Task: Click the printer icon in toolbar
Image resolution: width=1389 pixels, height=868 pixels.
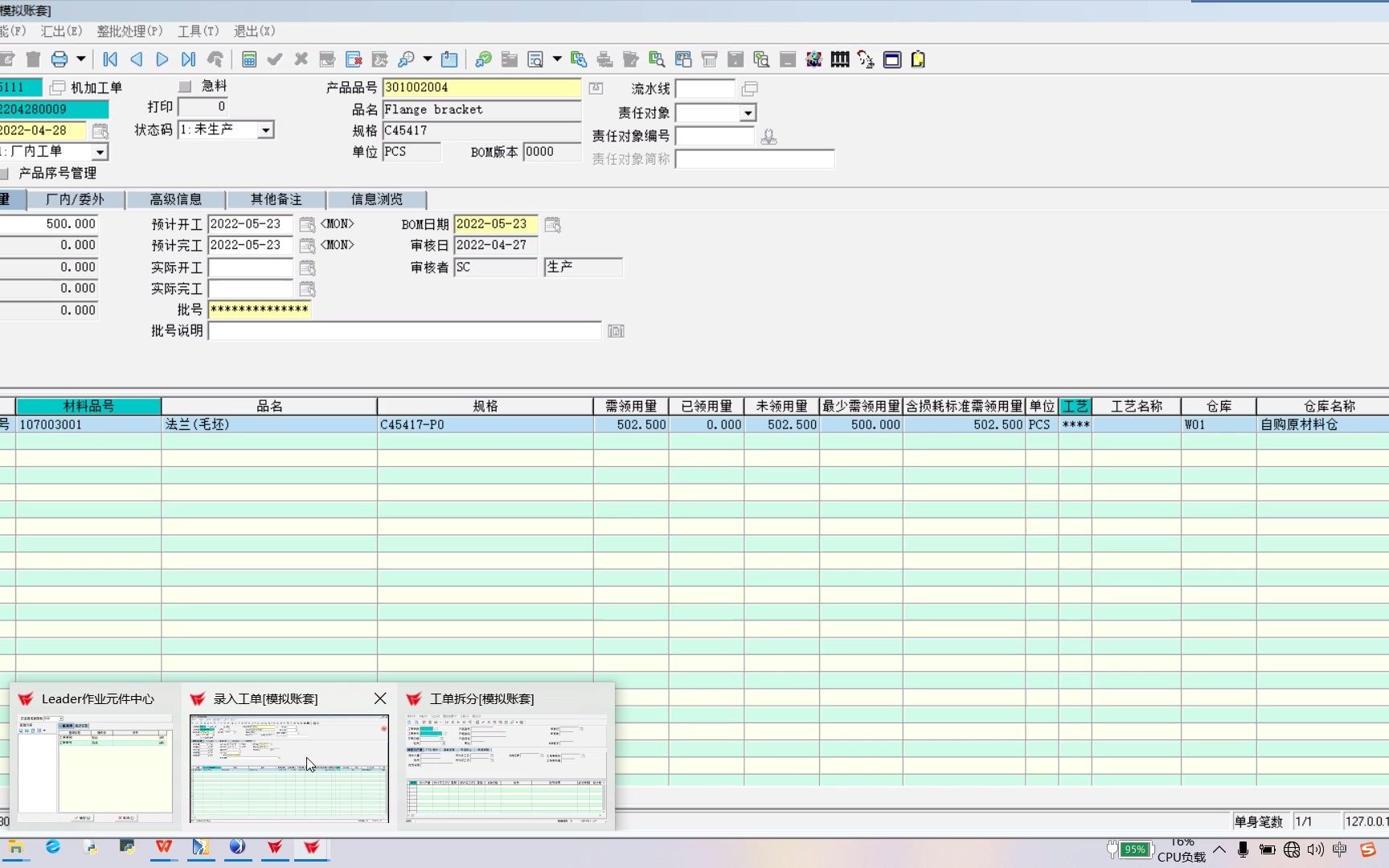Action: click(59, 59)
